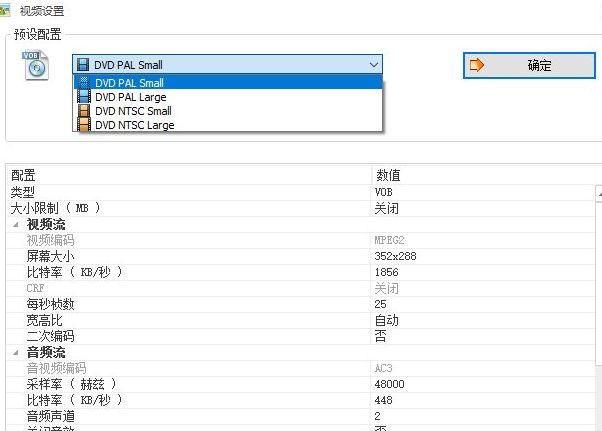Collapse the 音频流 group

(16, 353)
